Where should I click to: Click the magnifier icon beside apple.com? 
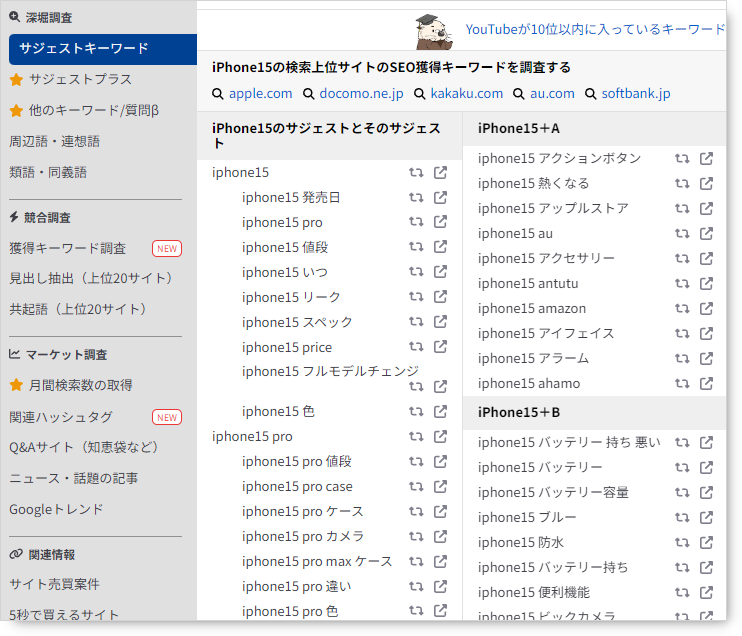pos(218,94)
